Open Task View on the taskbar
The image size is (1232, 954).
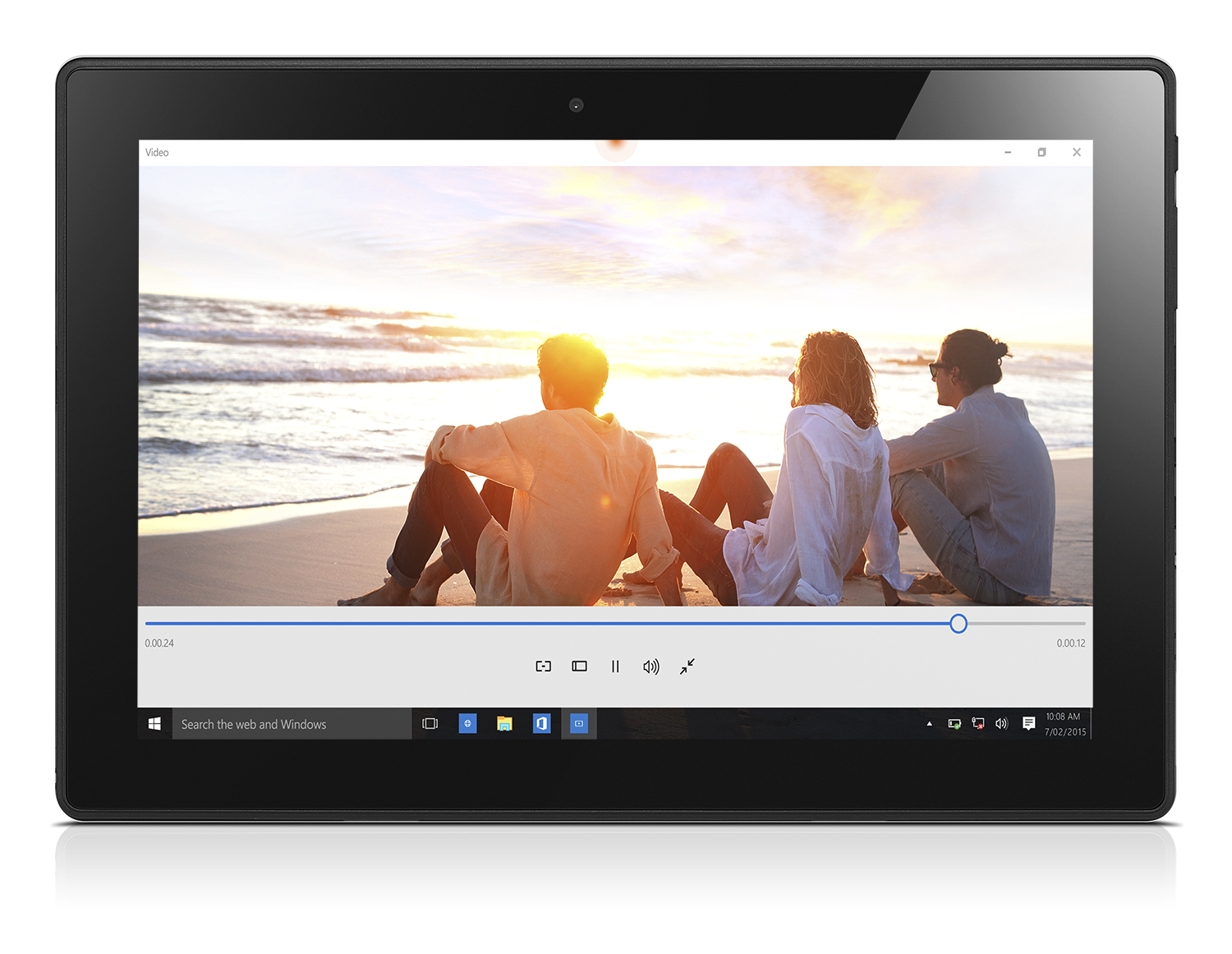point(430,724)
